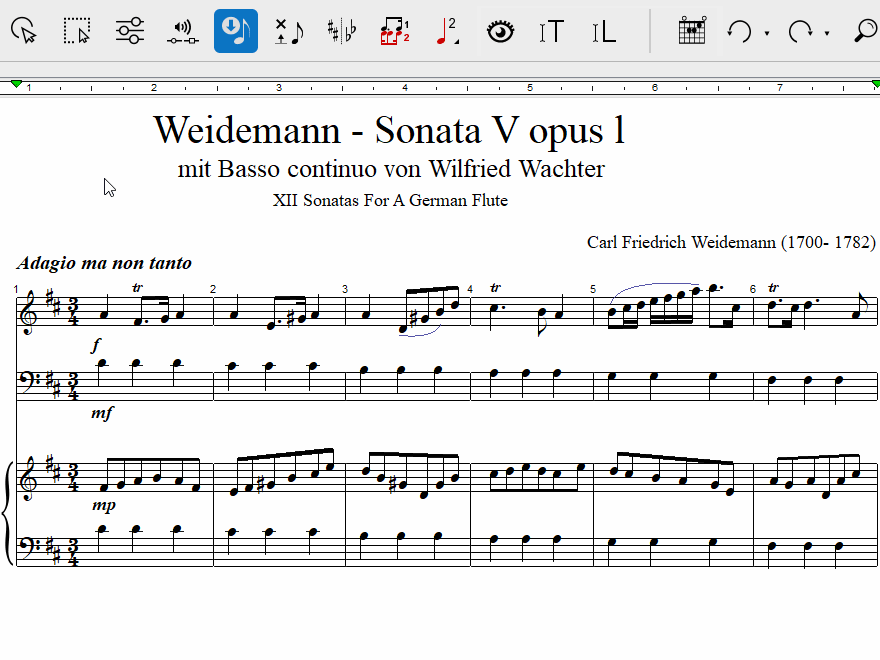Click the treble clef of top staff

tap(29, 311)
